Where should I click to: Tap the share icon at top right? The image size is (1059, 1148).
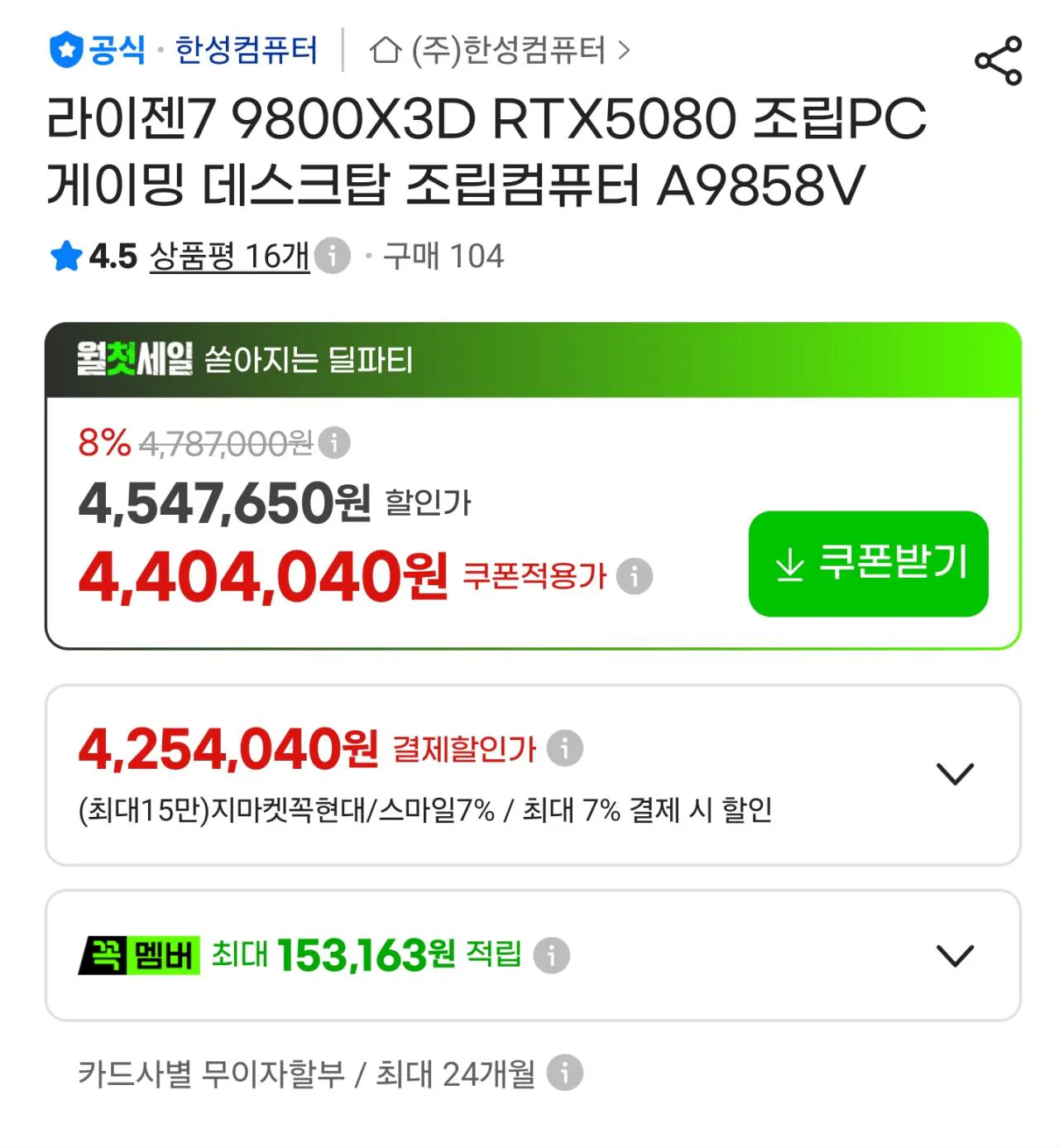pos(999,60)
